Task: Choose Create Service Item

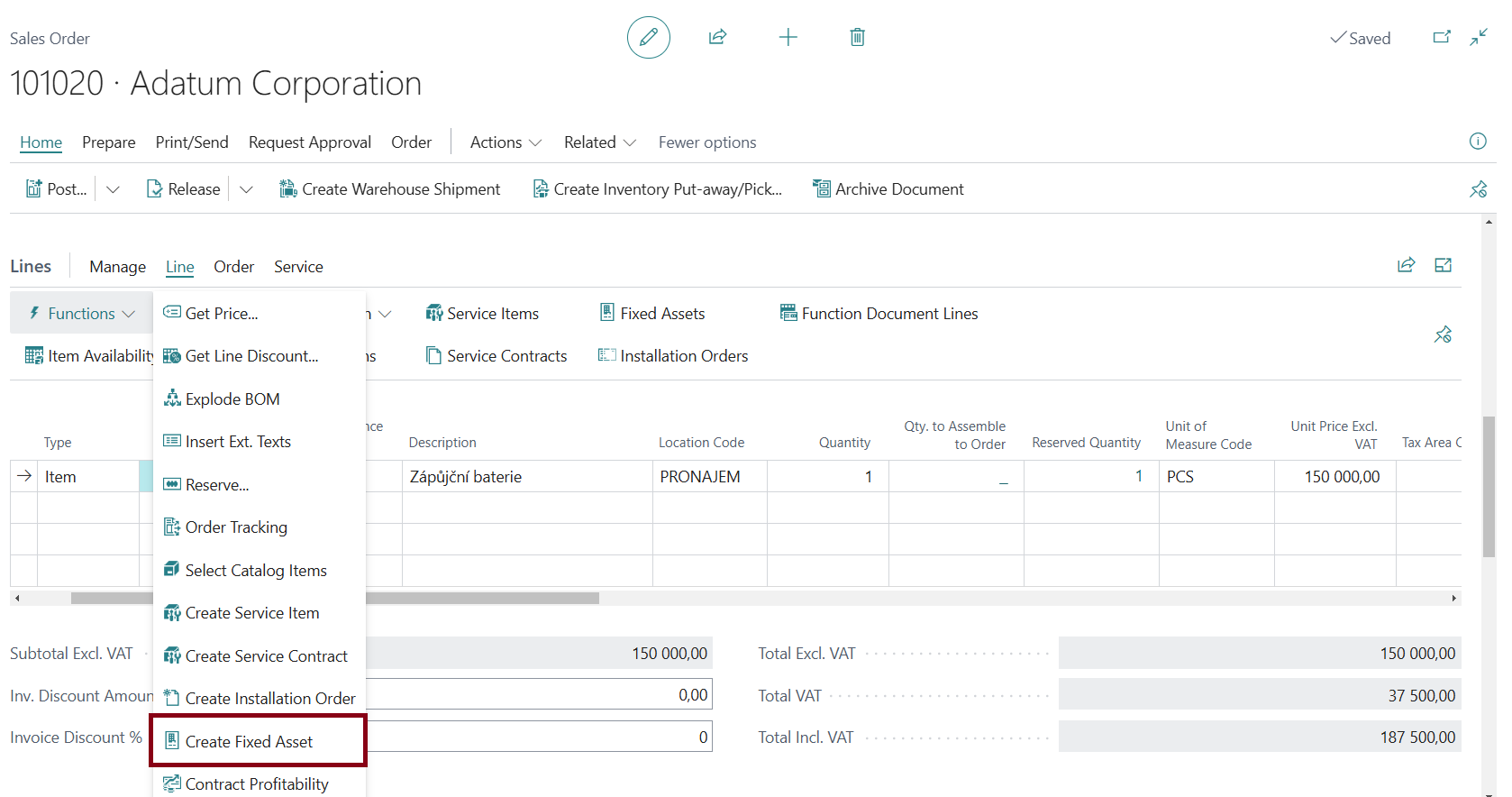Action: tap(260, 613)
